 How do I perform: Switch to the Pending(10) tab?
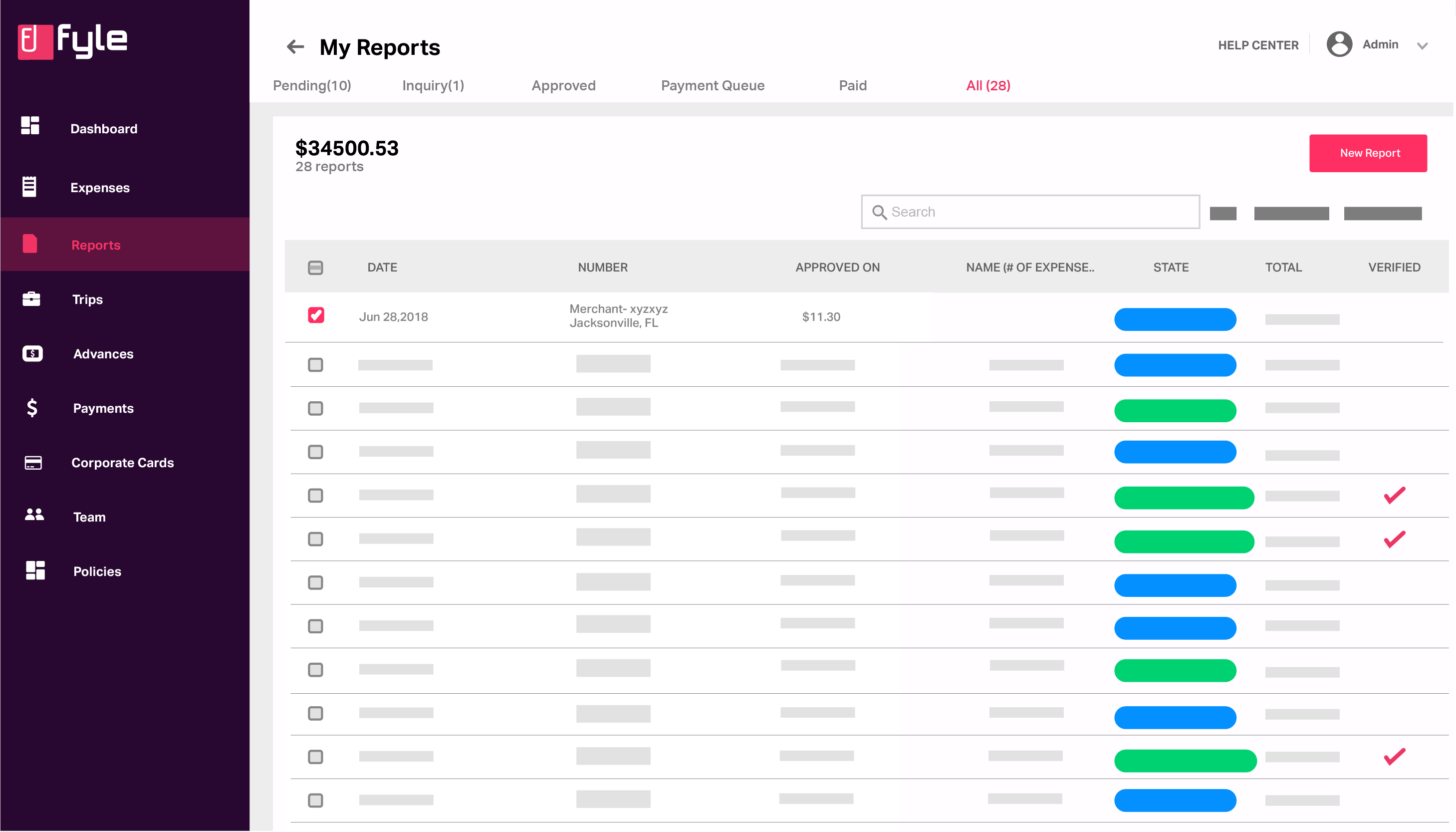312,86
